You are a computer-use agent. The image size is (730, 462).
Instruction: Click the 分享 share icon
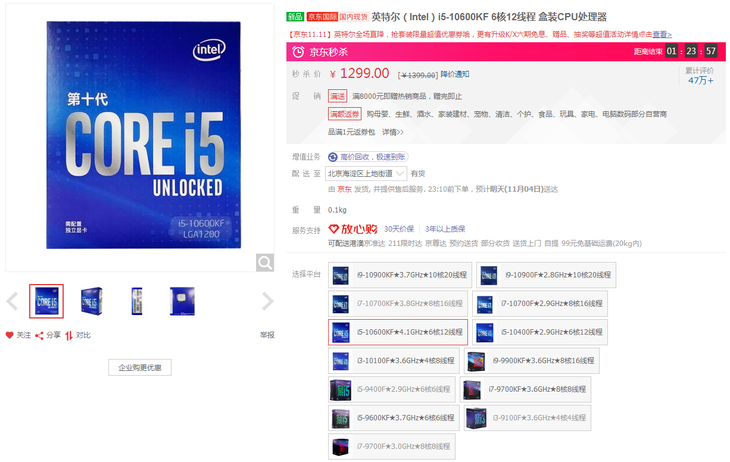[x=40, y=335]
